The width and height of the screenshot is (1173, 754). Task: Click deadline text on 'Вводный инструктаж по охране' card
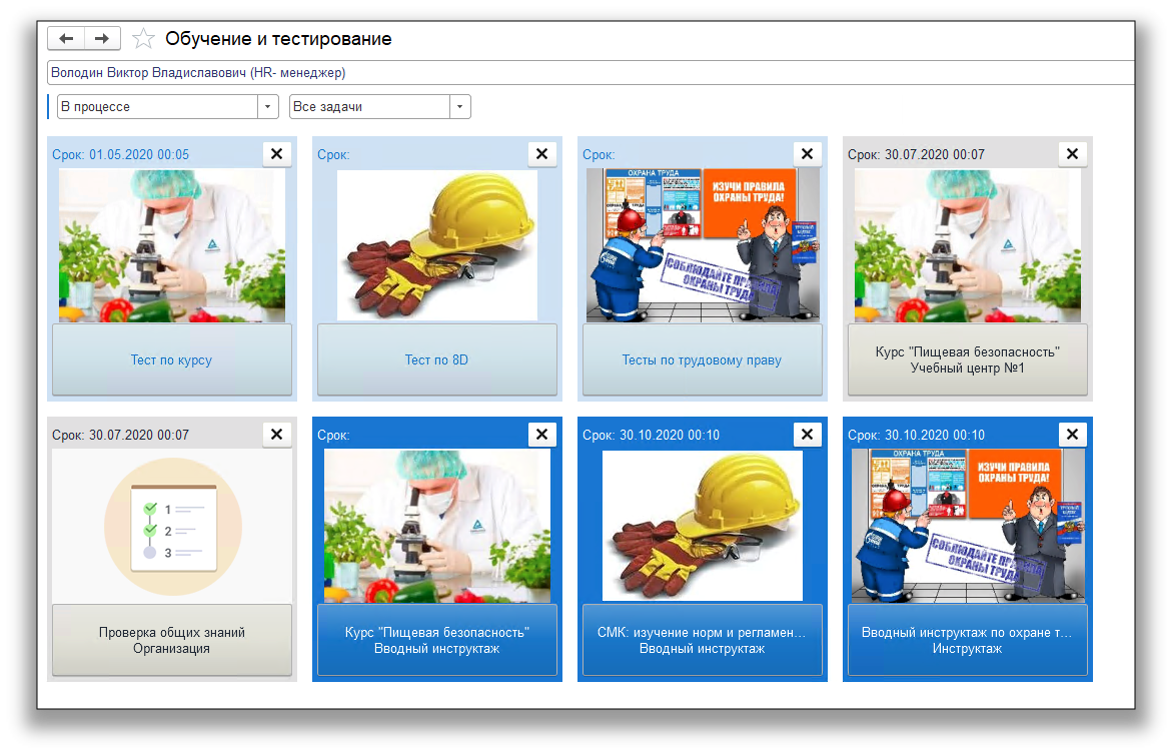point(916,435)
